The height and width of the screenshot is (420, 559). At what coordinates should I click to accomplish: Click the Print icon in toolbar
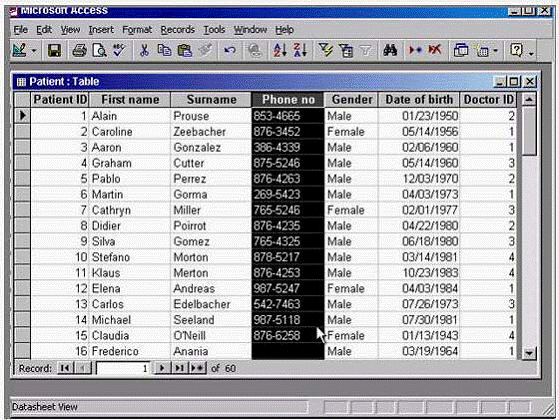(x=79, y=50)
